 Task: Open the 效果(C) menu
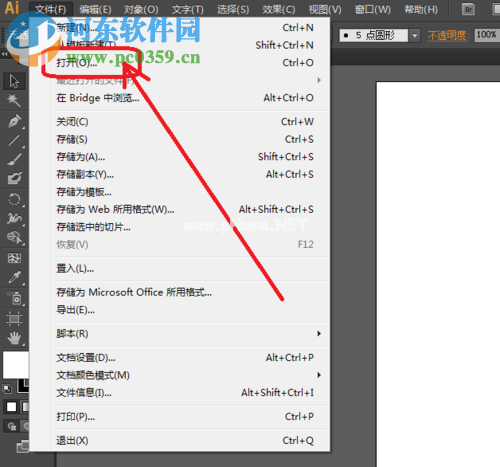coord(279,9)
